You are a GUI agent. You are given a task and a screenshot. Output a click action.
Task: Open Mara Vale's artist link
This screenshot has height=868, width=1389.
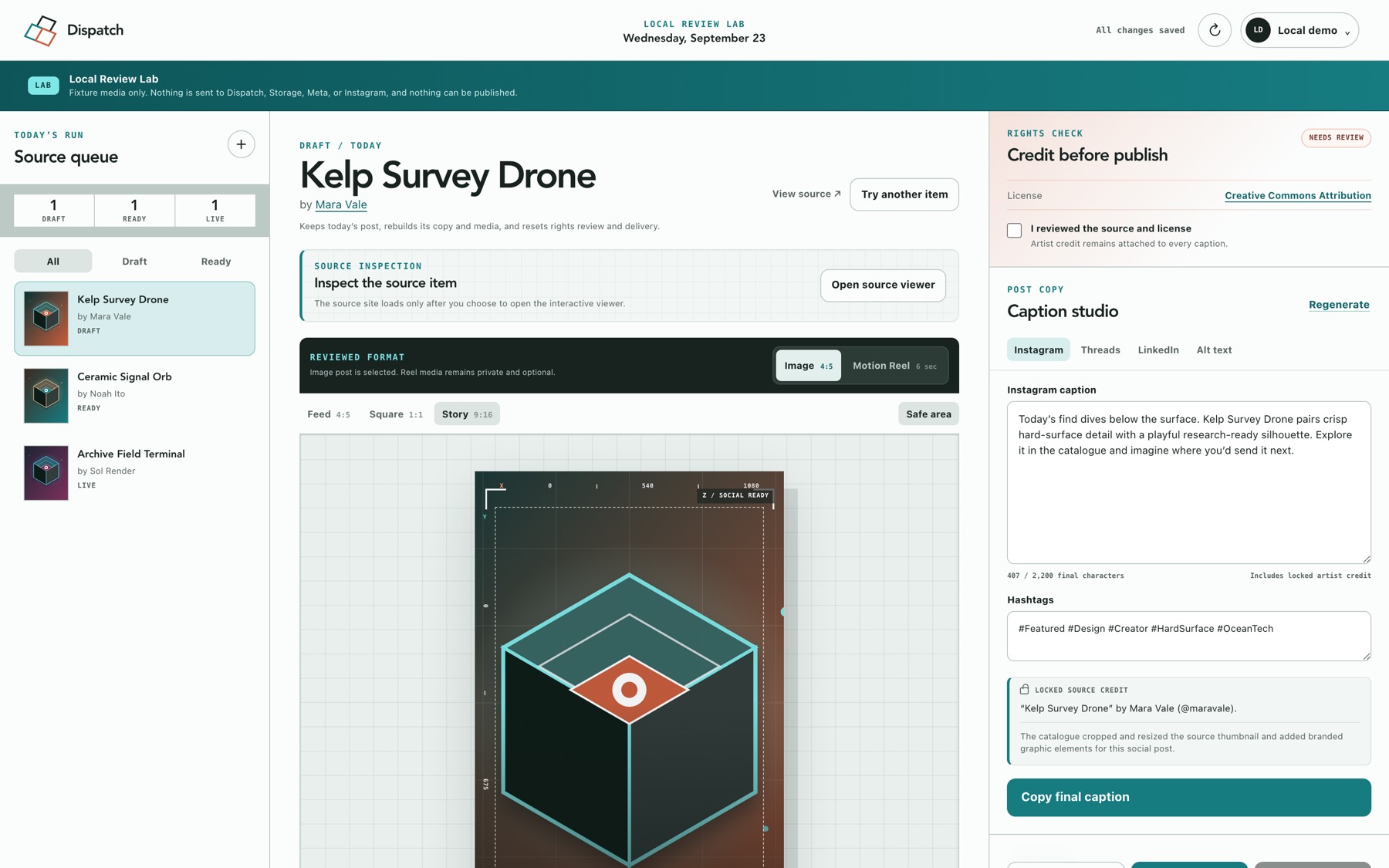(x=340, y=204)
